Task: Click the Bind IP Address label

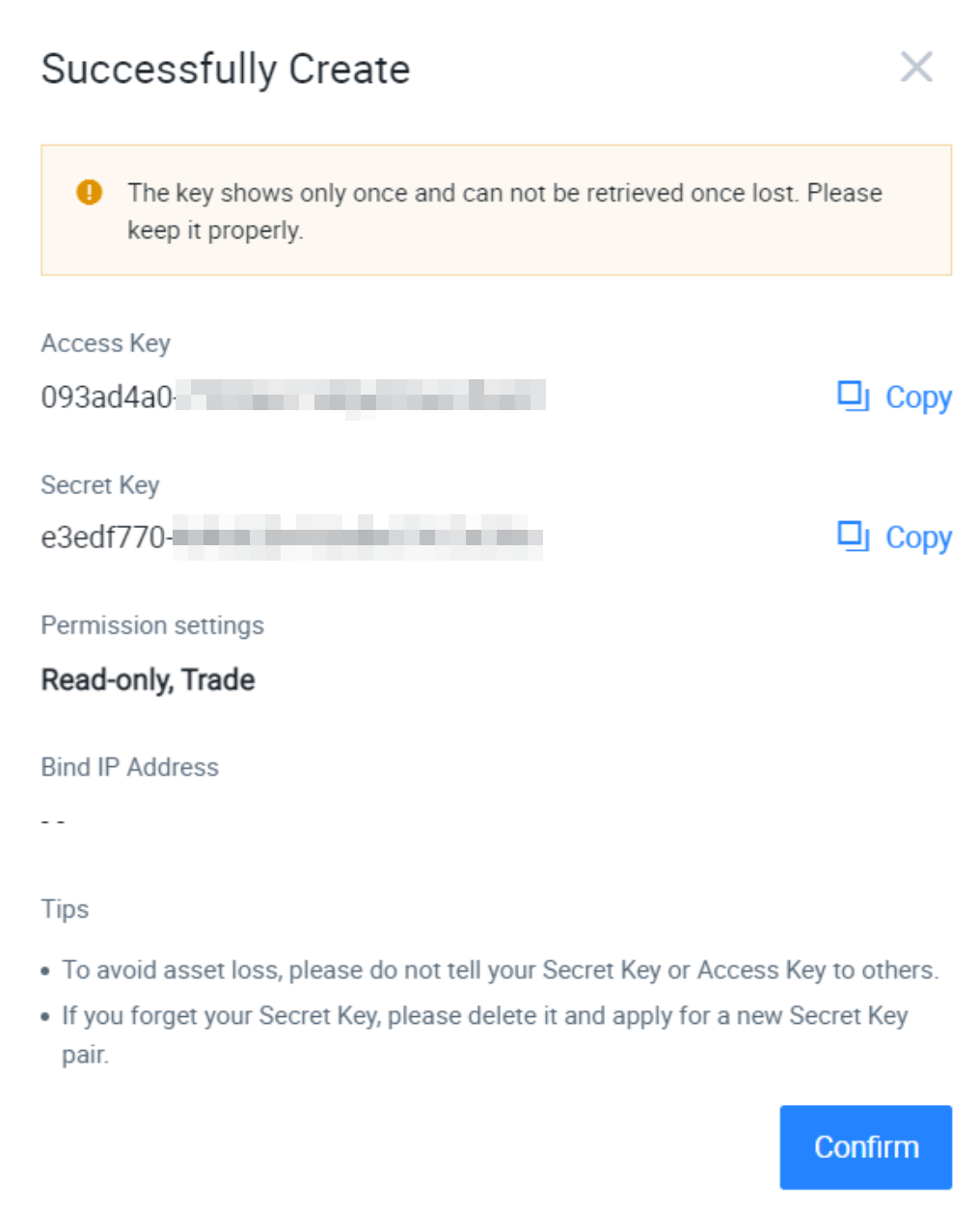Action: (x=129, y=767)
